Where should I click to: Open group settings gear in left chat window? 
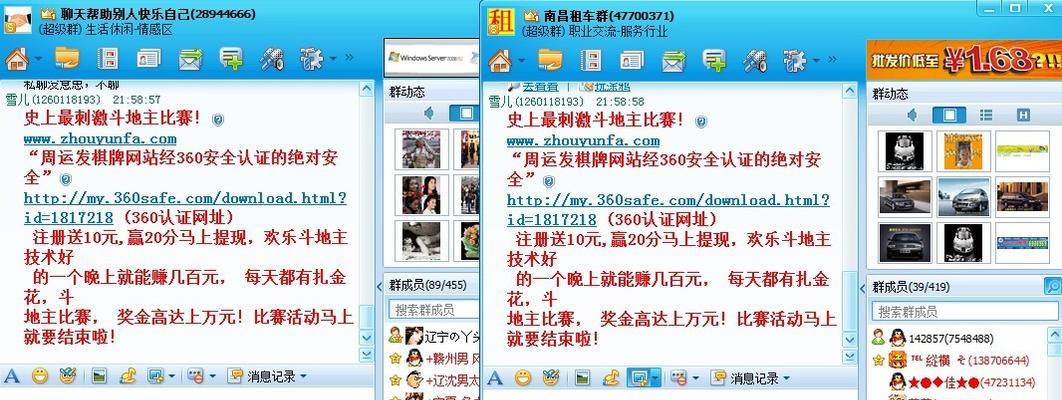point(312,59)
